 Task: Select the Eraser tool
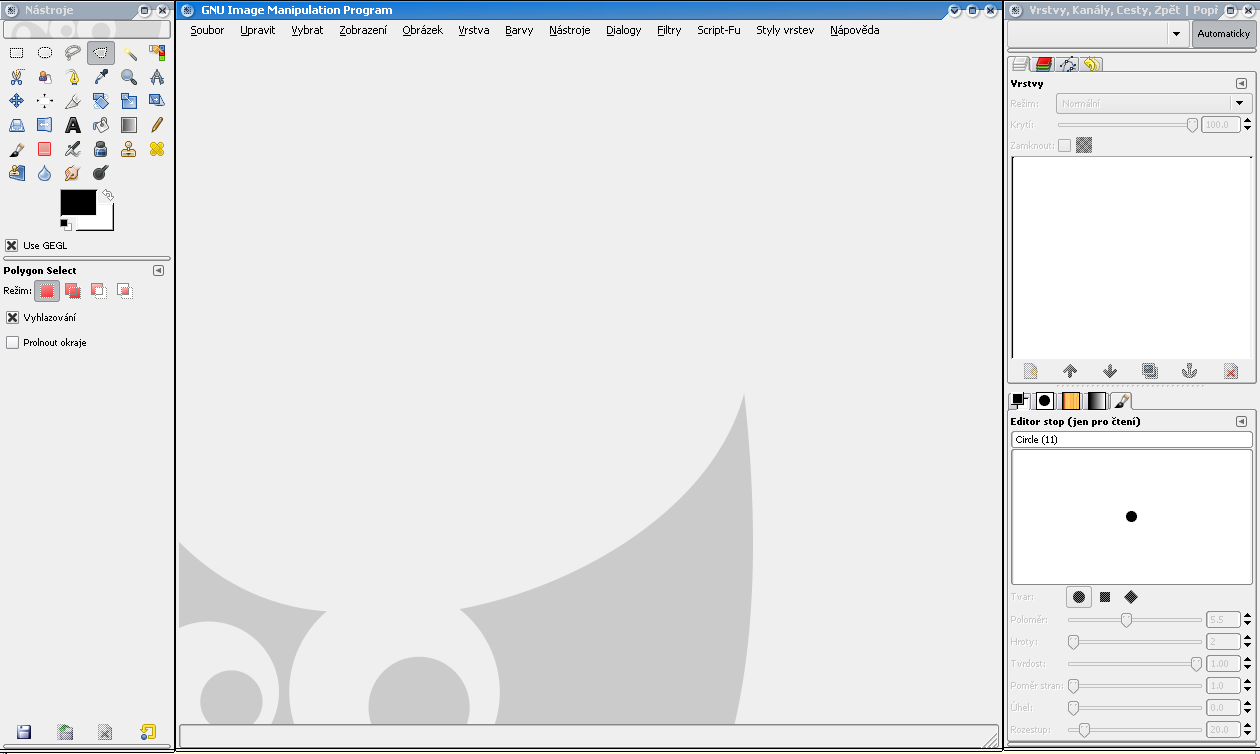click(x=45, y=149)
